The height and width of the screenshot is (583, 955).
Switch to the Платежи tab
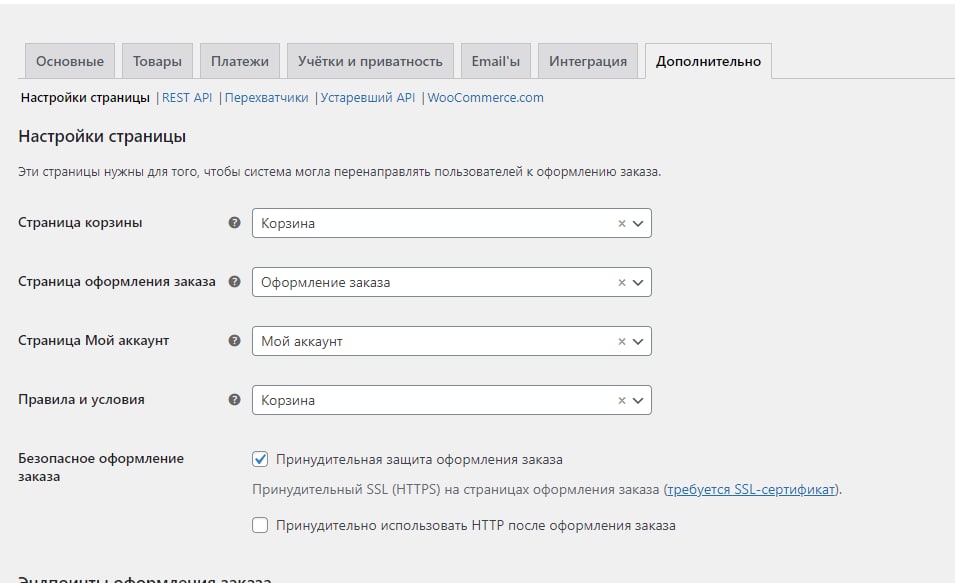pyautogui.click(x=239, y=61)
